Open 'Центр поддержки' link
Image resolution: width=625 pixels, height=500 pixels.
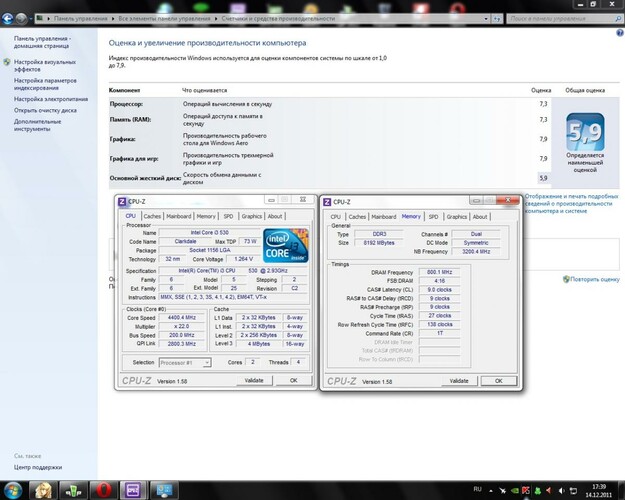pyautogui.click(x=38, y=467)
